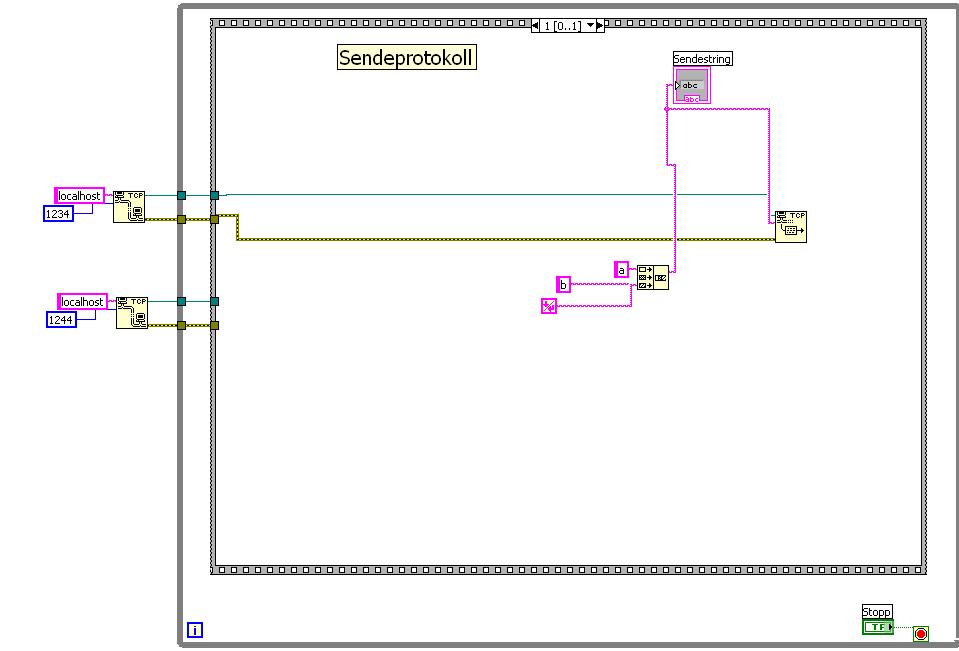Click the upper localhost address constant
The image size is (959, 651).
(x=80, y=196)
